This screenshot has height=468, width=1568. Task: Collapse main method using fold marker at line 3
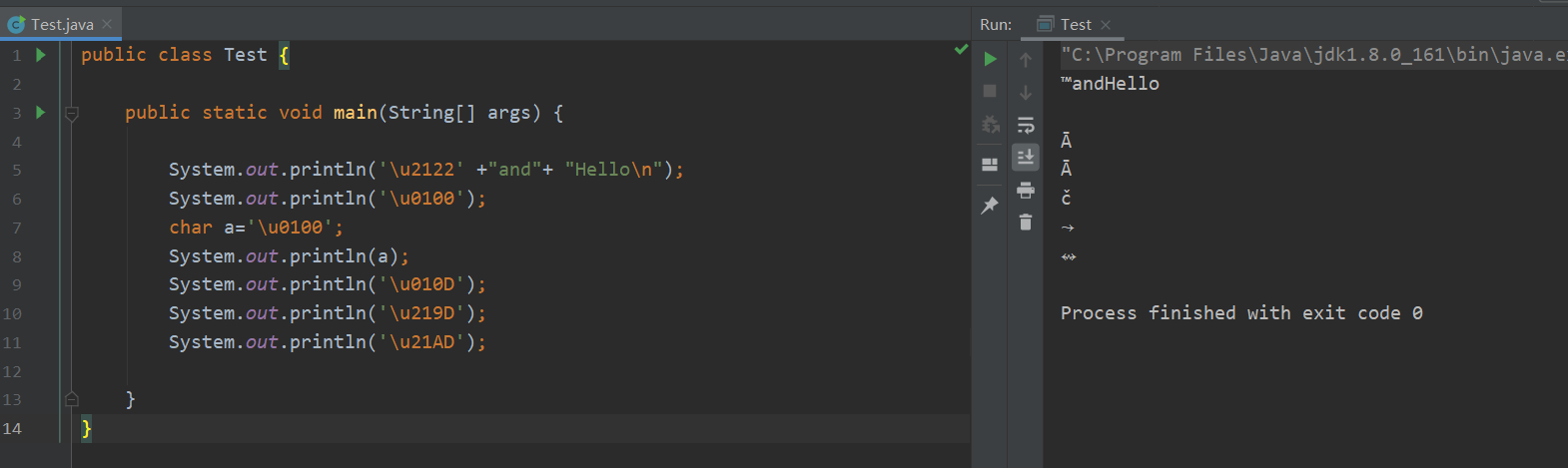pyautogui.click(x=72, y=114)
